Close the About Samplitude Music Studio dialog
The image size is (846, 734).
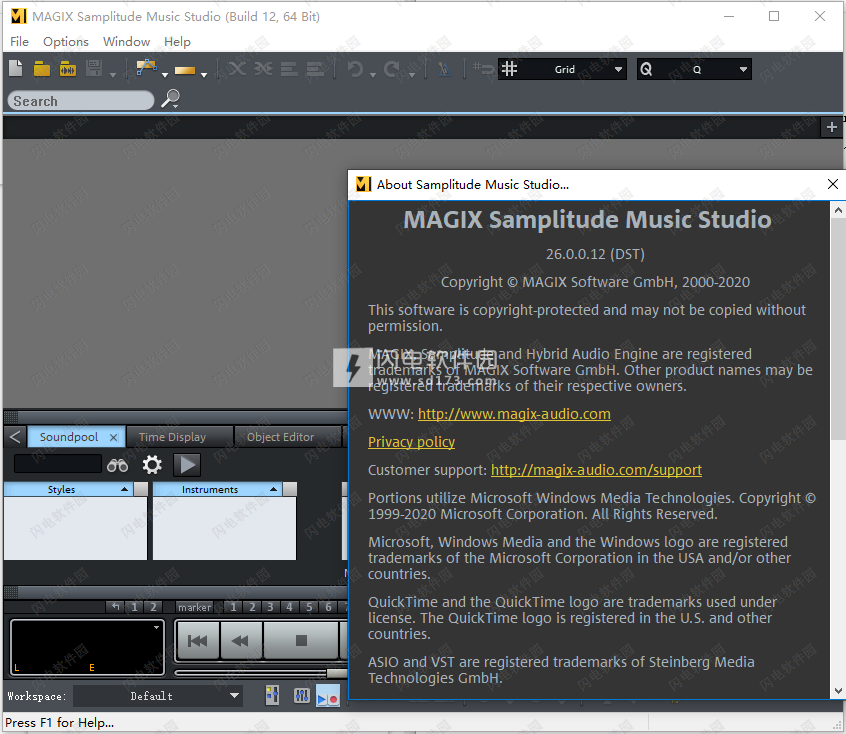coord(833,184)
